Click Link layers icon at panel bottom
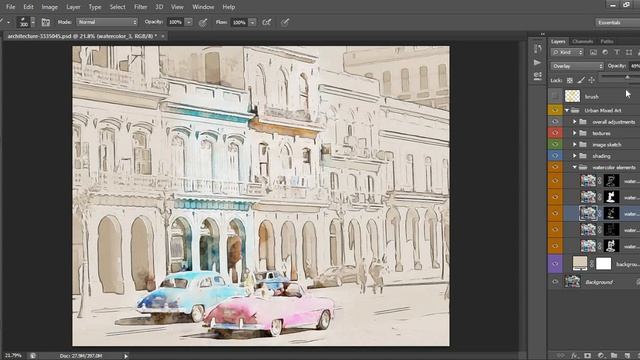This screenshot has height=360, width=640. pyautogui.click(x=561, y=356)
